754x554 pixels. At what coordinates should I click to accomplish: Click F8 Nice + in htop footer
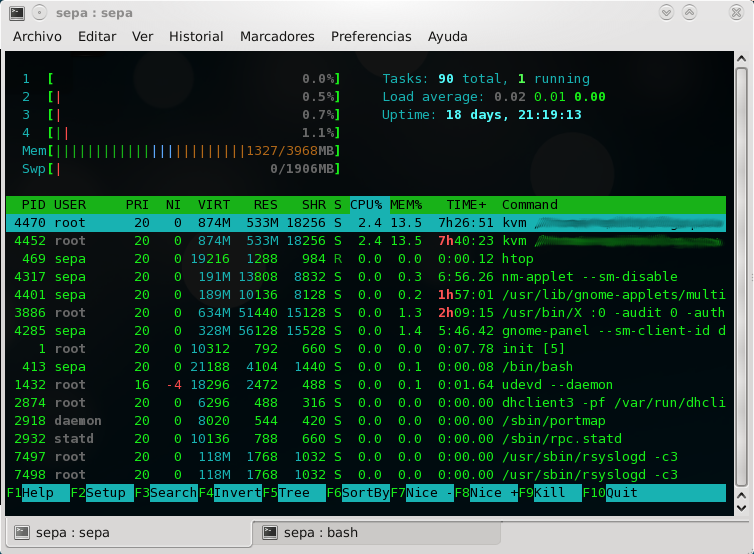coord(486,493)
